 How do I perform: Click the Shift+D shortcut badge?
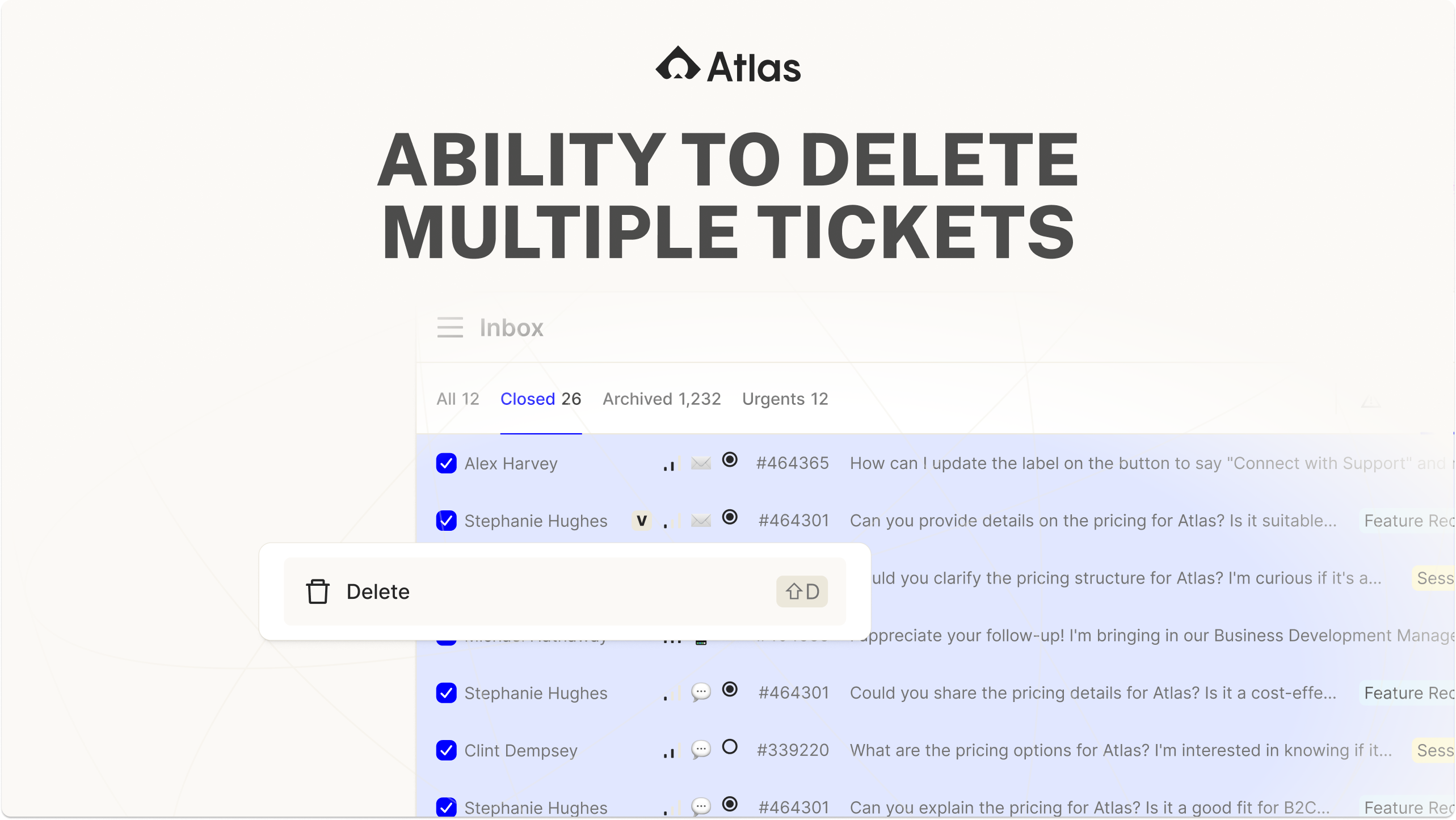pyautogui.click(x=802, y=591)
